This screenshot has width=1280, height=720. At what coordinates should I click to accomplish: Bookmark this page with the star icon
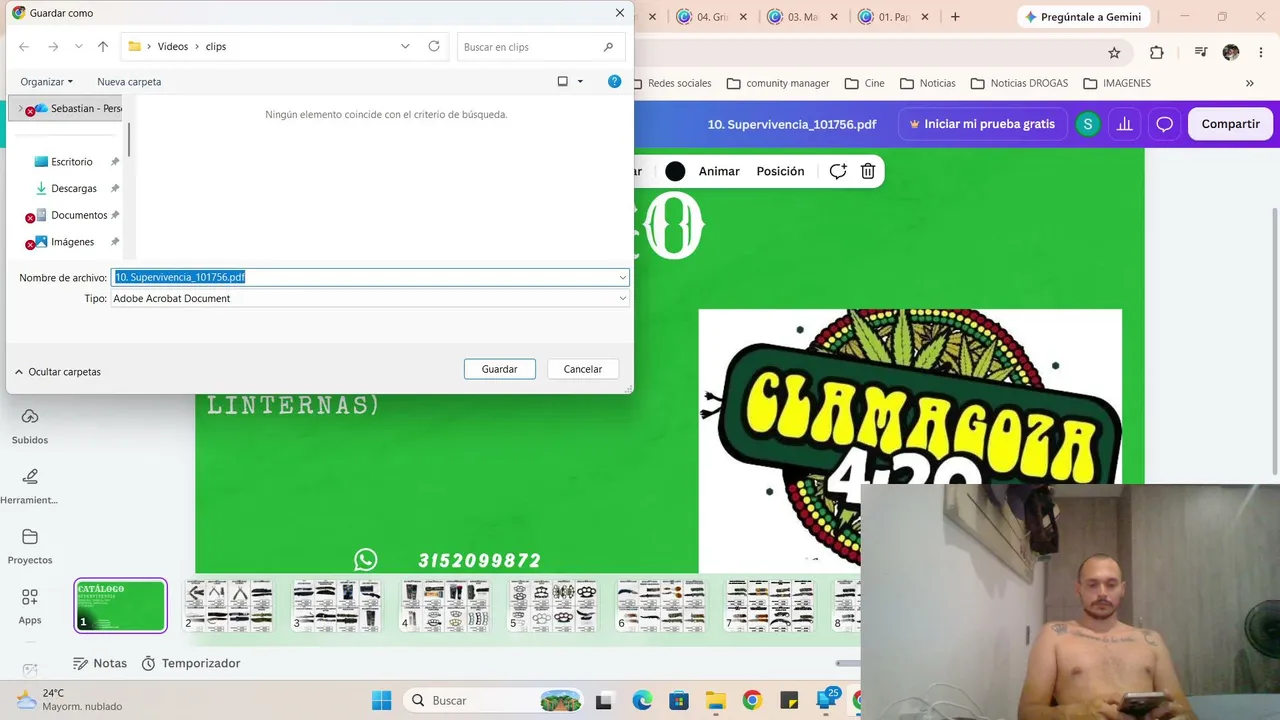click(x=1114, y=53)
